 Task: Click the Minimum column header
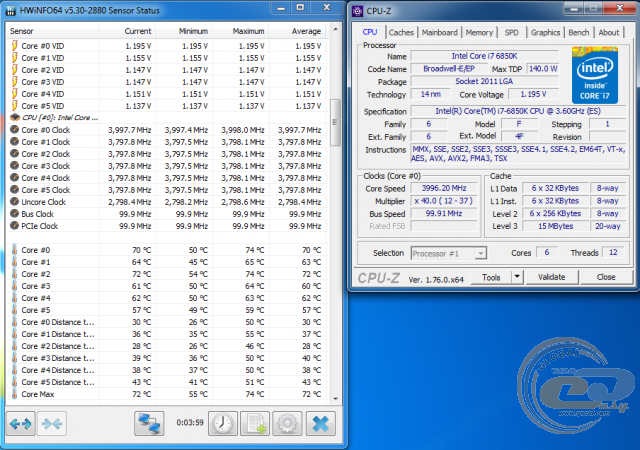coord(183,31)
